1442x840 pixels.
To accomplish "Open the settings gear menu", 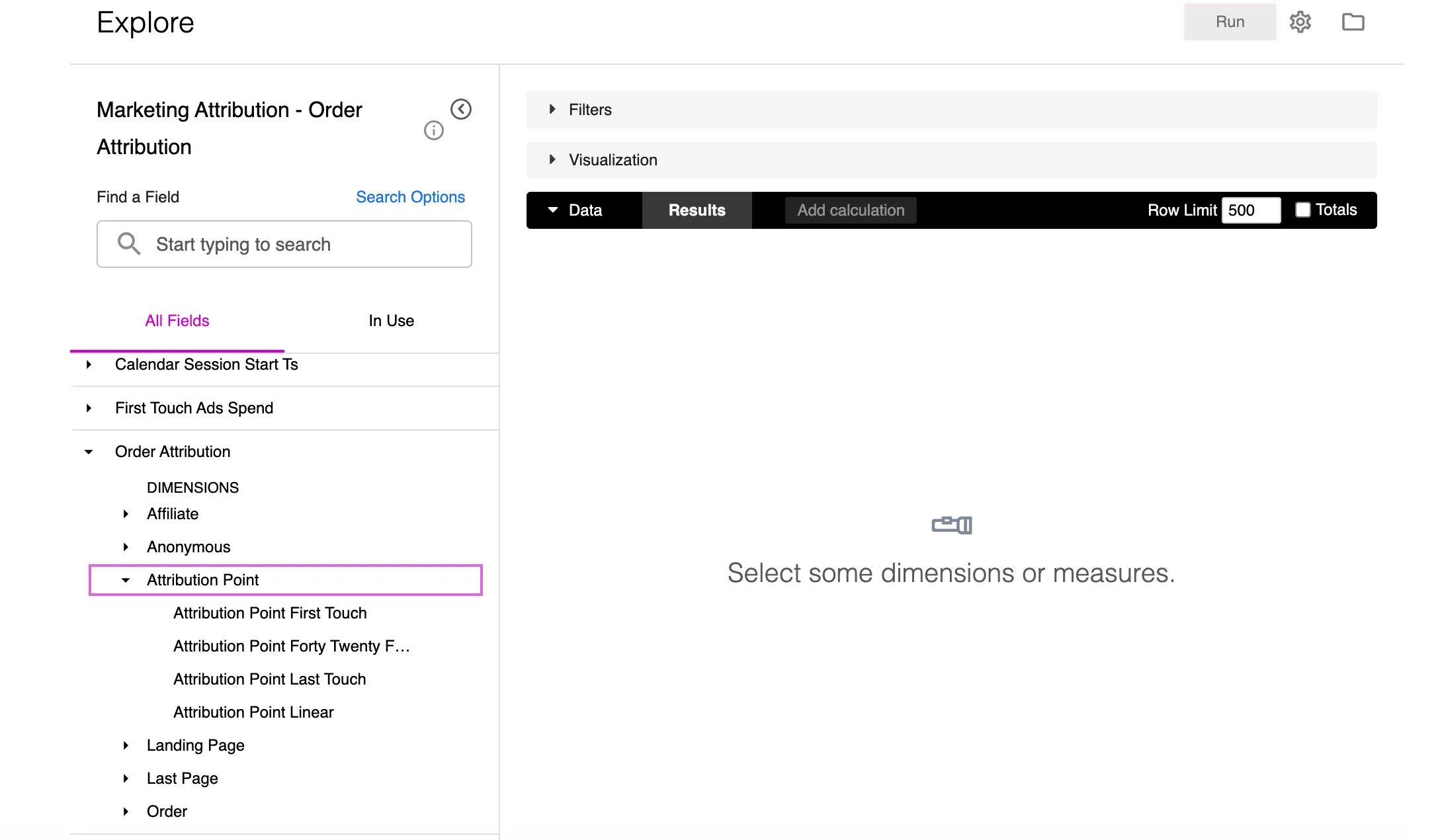I will click(1300, 22).
